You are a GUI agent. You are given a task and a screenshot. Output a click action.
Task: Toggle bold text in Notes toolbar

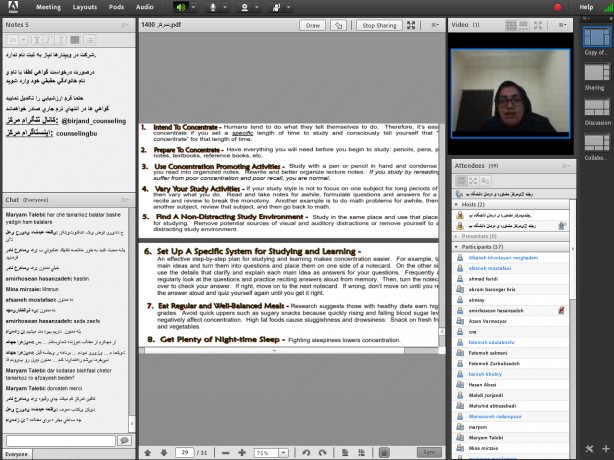(x=36, y=40)
